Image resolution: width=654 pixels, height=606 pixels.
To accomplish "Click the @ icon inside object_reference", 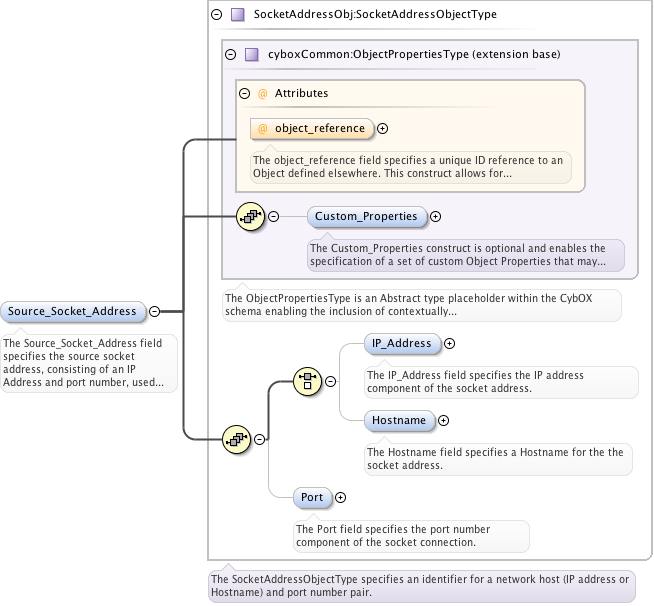I will 263,128.
